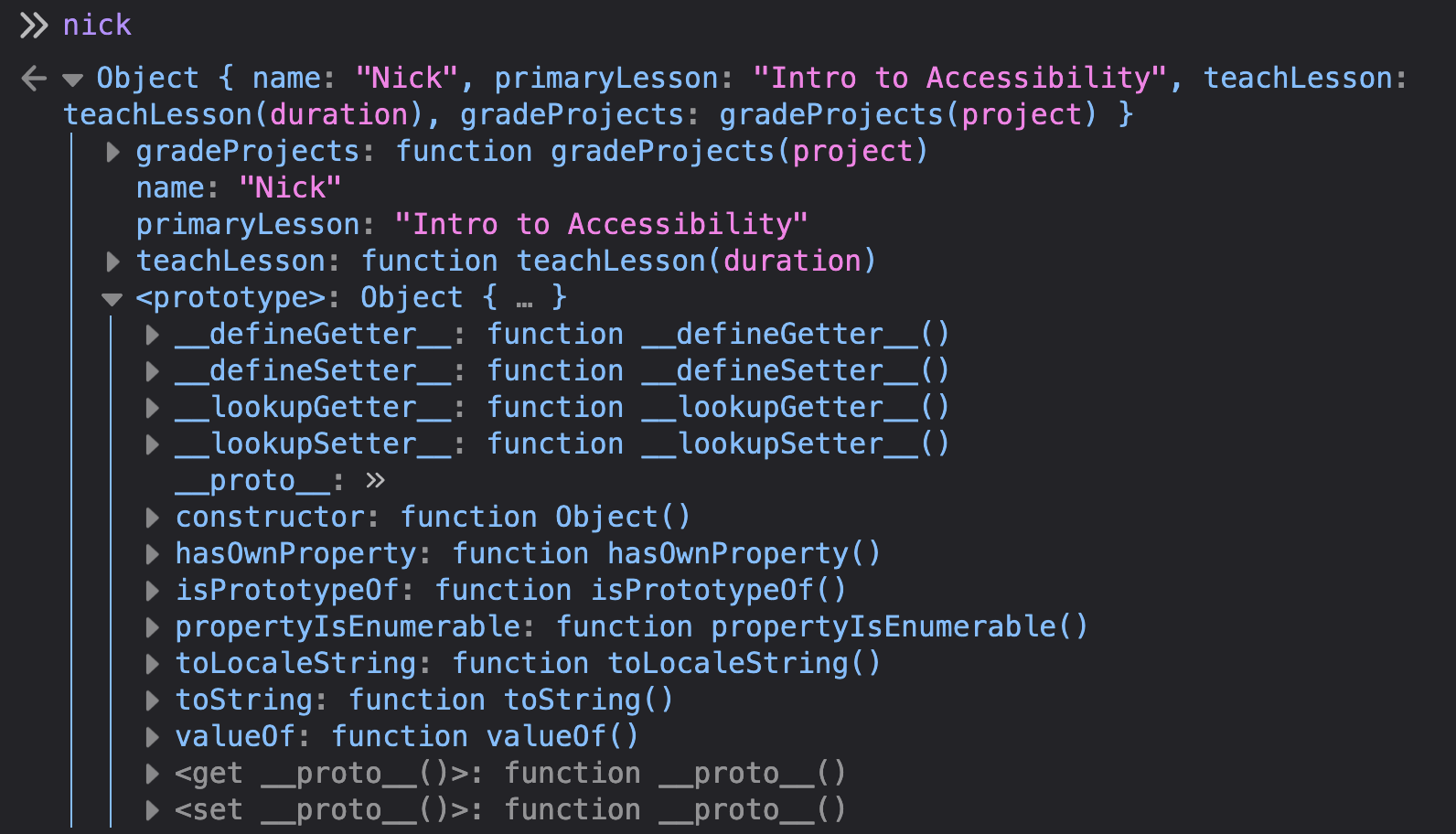
Task: Collapse the top-level Object output
Action: point(72,79)
